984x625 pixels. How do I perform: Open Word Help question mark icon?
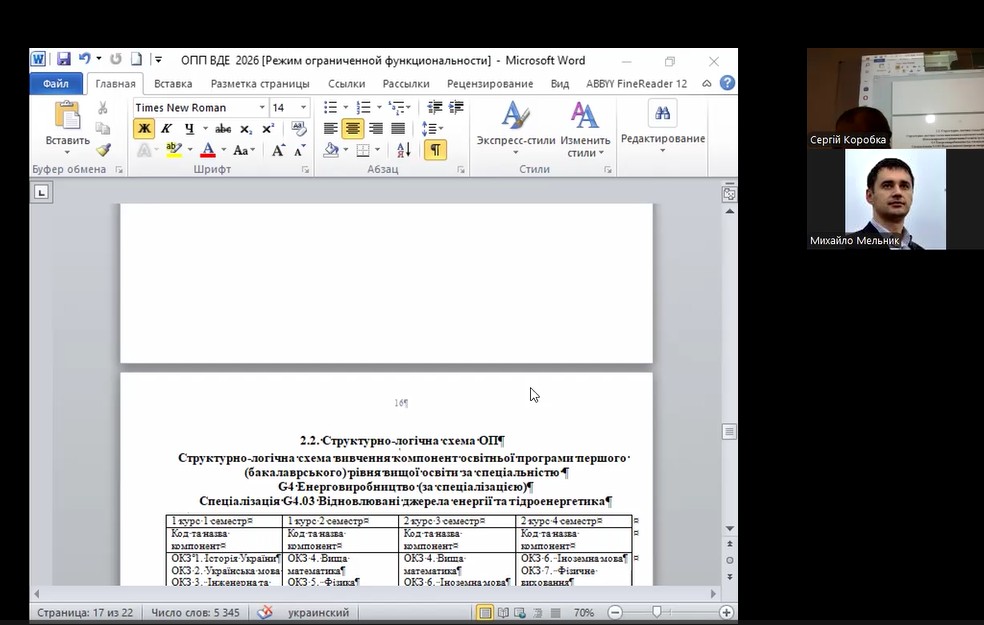pyautogui.click(x=727, y=84)
